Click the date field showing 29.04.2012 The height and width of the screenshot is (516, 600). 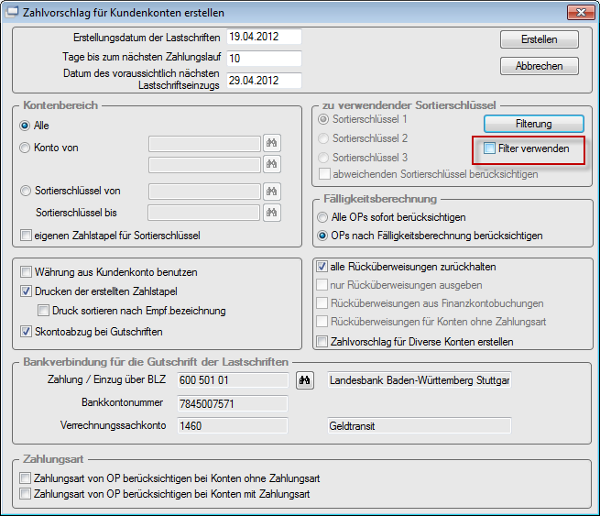pyautogui.click(x=264, y=80)
